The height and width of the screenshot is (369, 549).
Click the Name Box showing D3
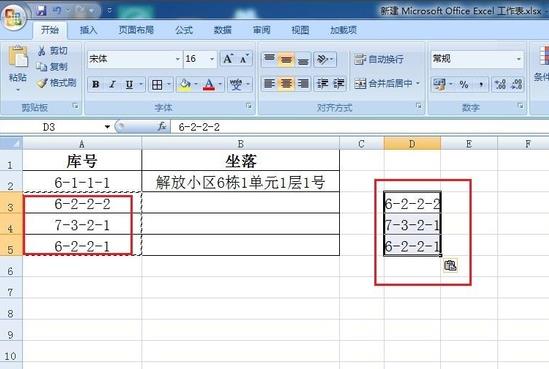[x=49, y=127]
